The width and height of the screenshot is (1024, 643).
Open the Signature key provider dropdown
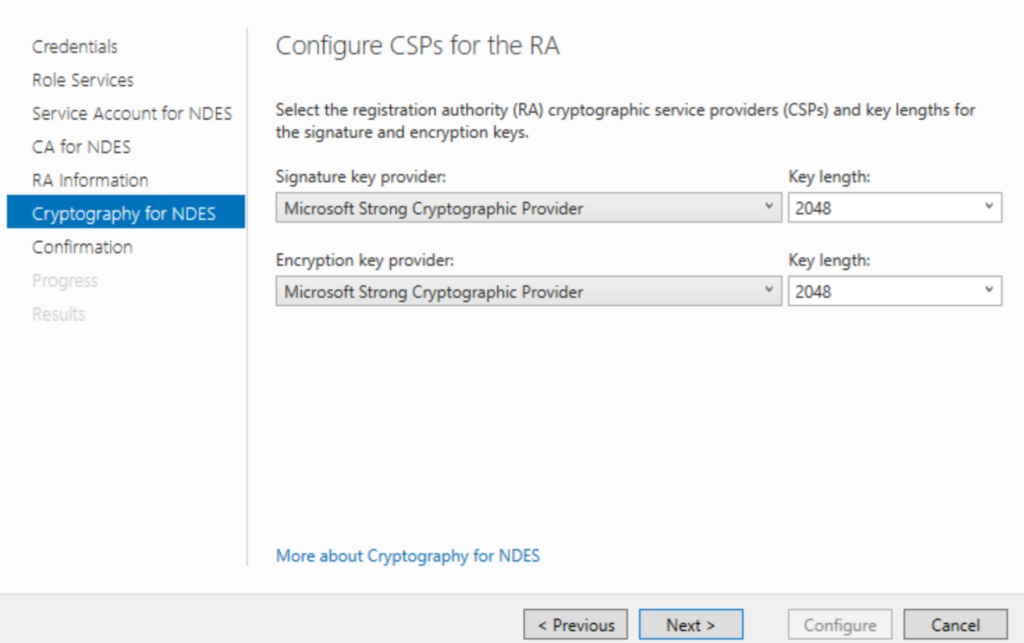click(528, 208)
